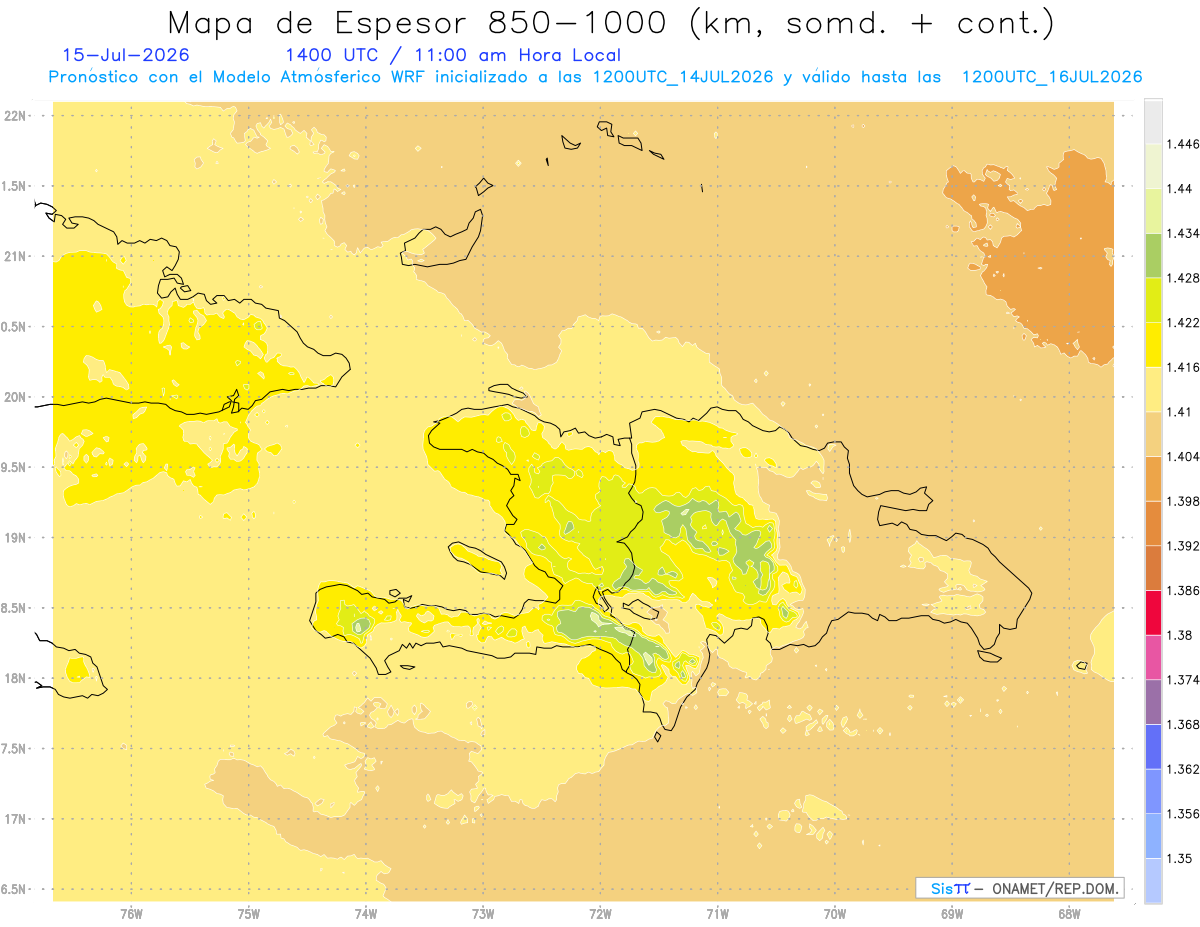Click the colorbar value 1.41
This screenshot has width=1200, height=927.
[x=1179, y=412]
